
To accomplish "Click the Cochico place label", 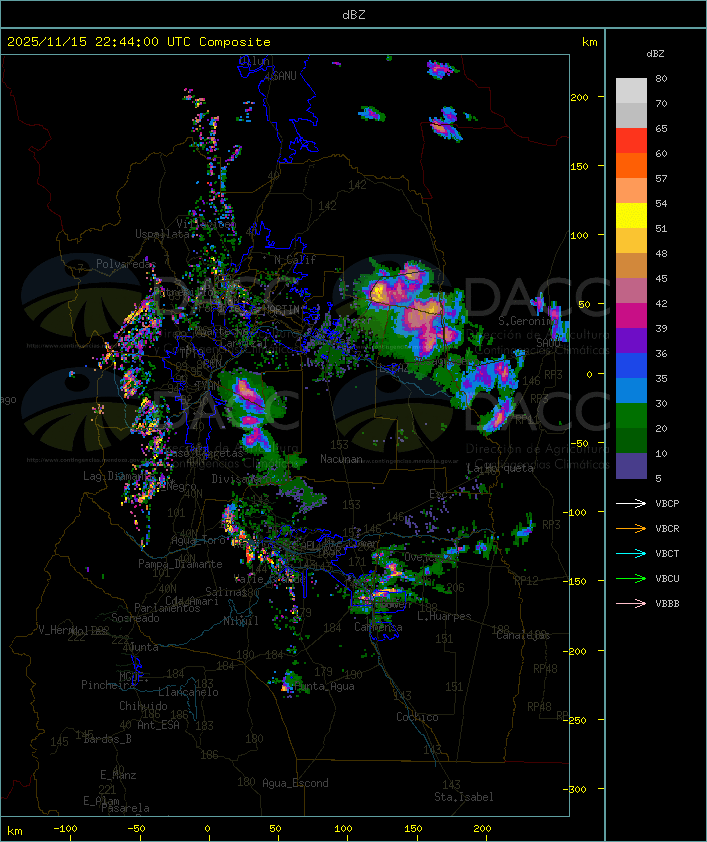I will (417, 717).
